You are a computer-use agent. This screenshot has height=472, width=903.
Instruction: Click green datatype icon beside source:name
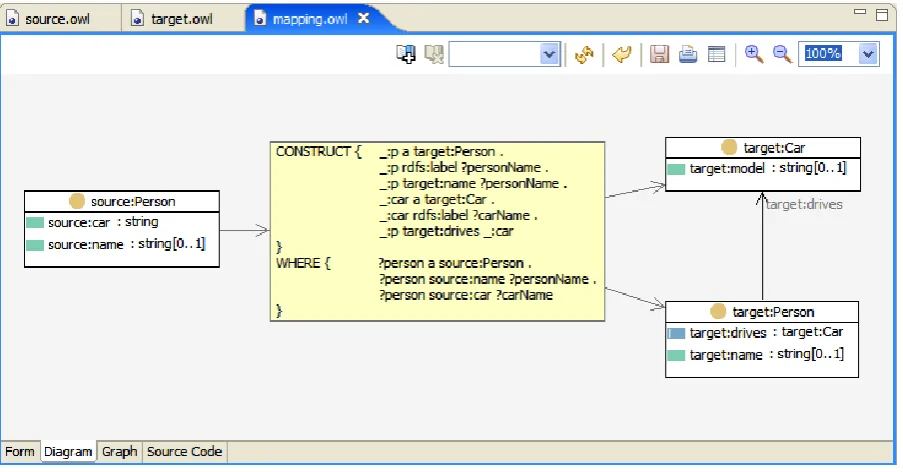pyautogui.click(x=35, y=245)
